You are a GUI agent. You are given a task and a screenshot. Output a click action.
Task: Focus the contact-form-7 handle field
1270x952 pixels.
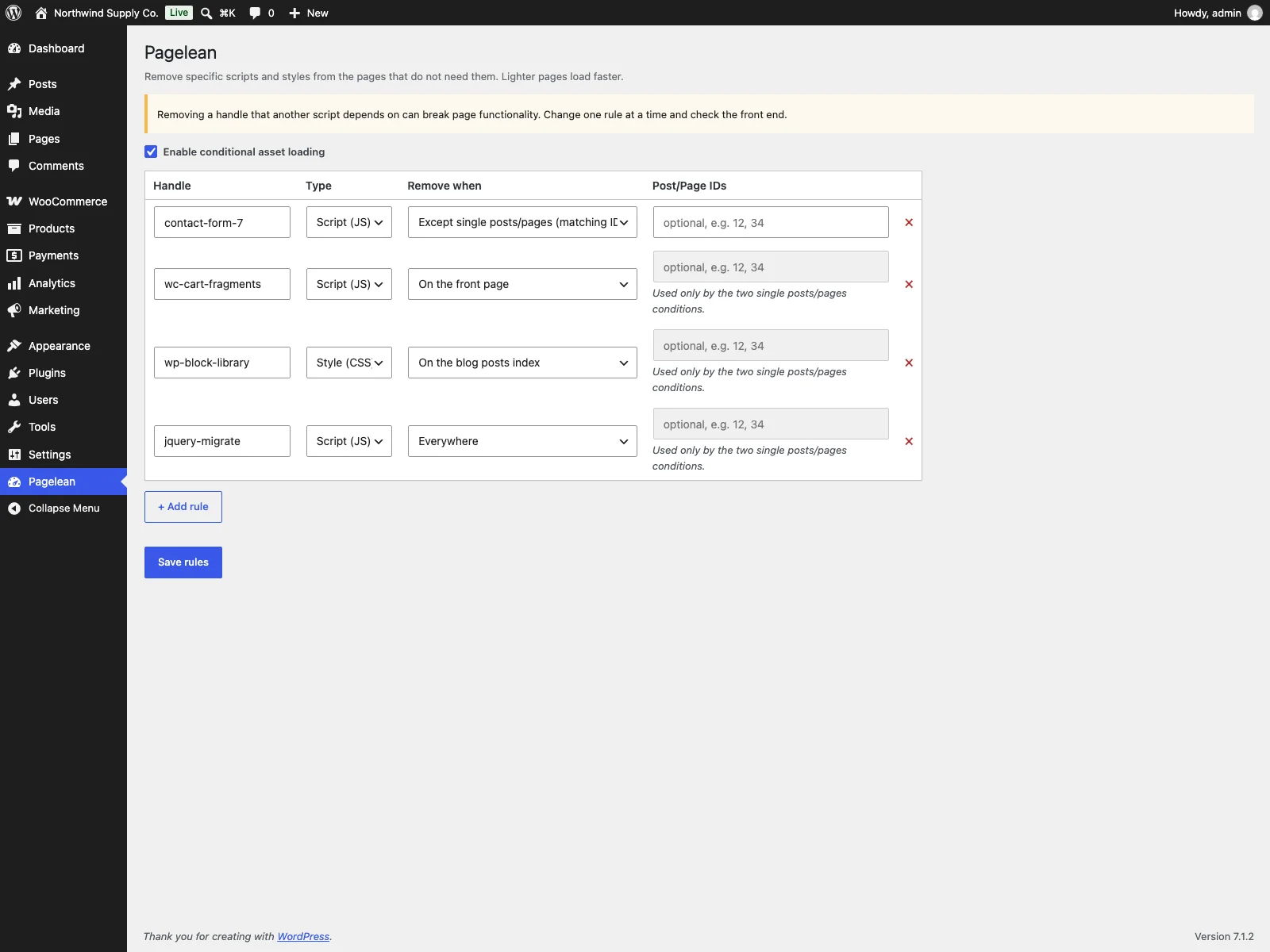(x=222, y=222)
